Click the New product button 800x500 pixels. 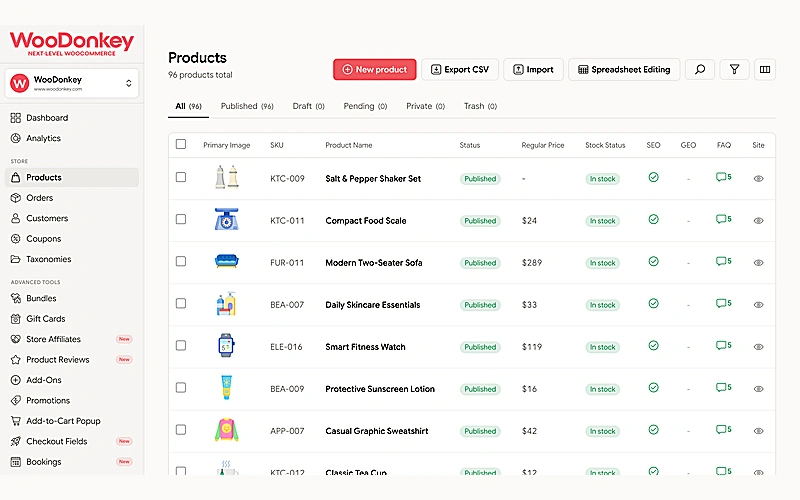click(374, 69)
